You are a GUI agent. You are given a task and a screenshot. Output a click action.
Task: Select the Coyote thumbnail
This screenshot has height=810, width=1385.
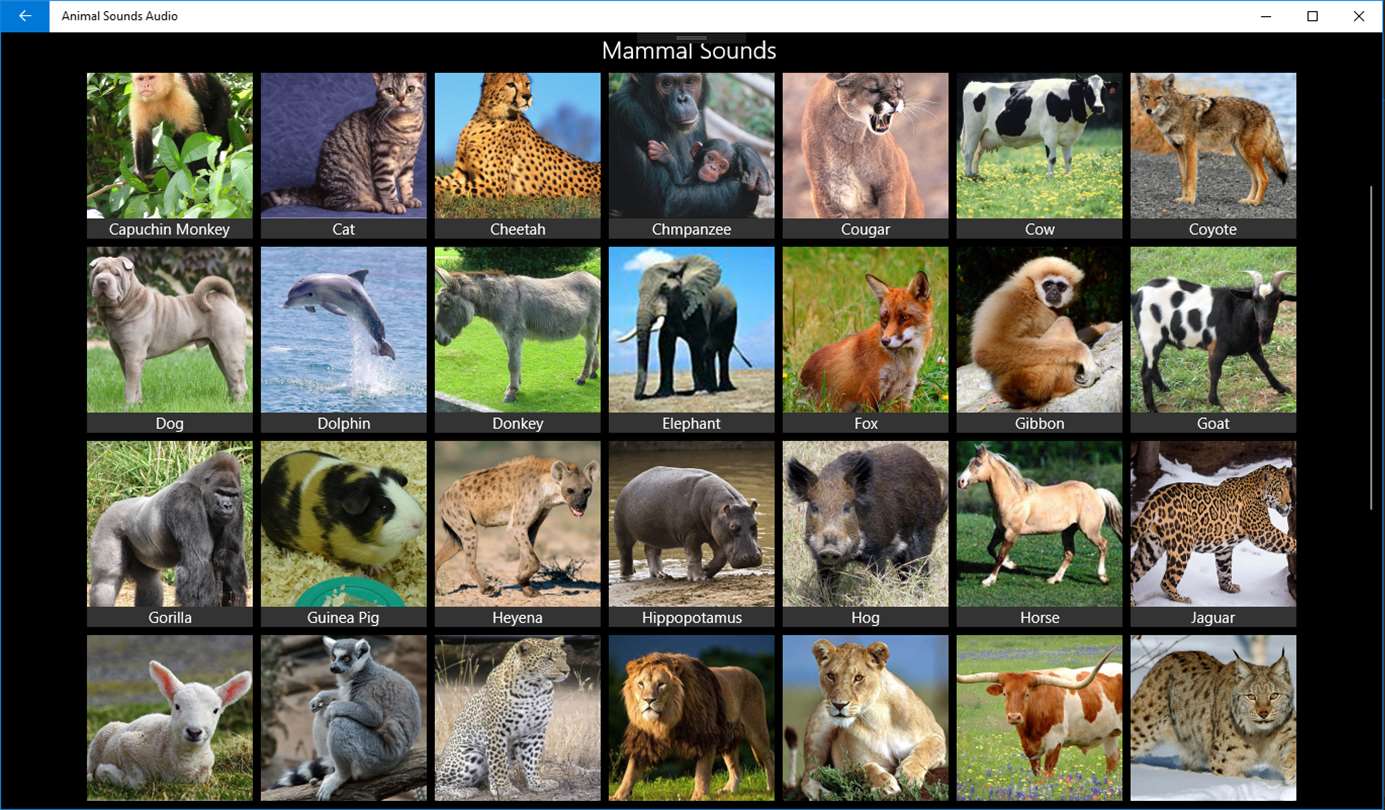click(1214, 156)
